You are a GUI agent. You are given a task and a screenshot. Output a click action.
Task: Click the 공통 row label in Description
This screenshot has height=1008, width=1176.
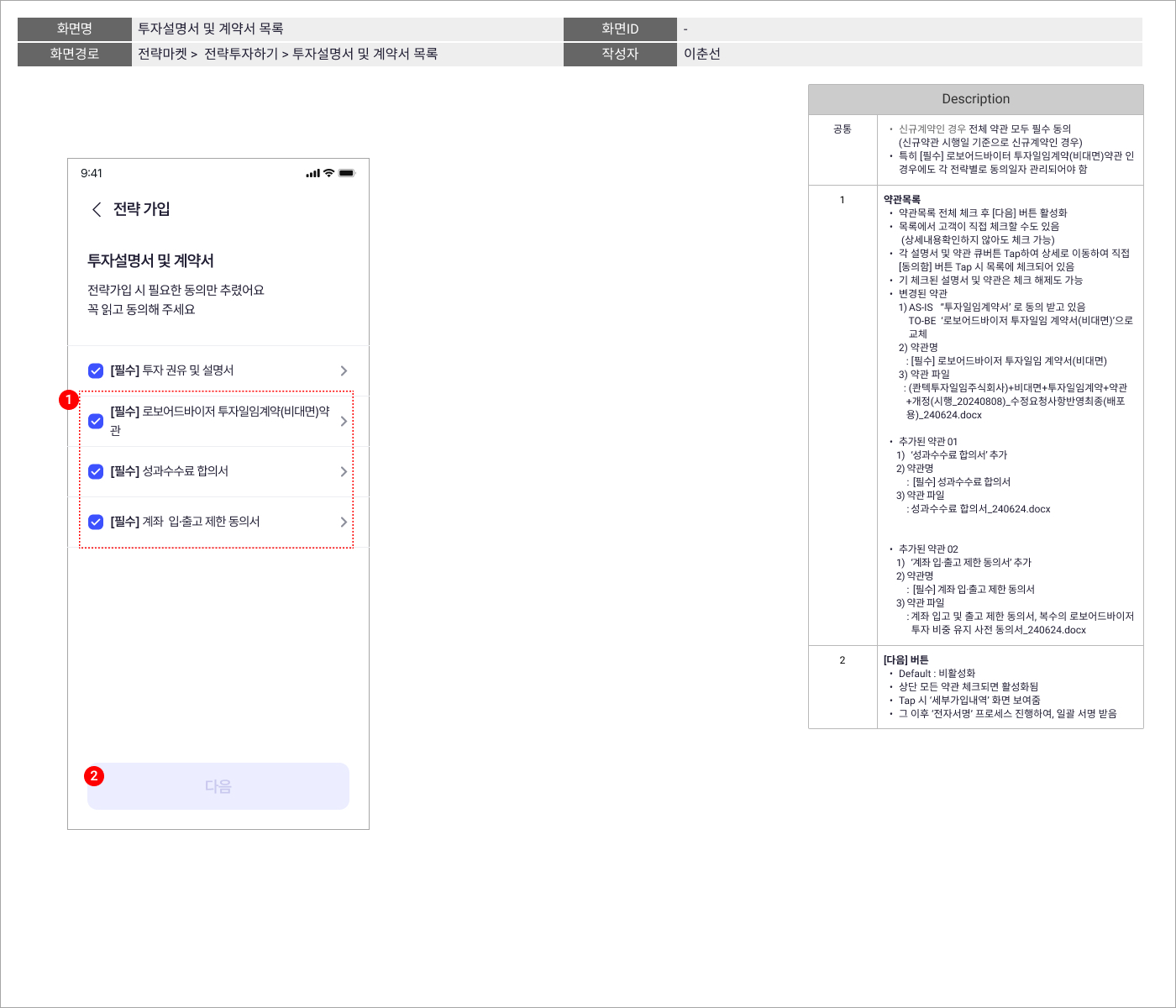click(843, 129)
